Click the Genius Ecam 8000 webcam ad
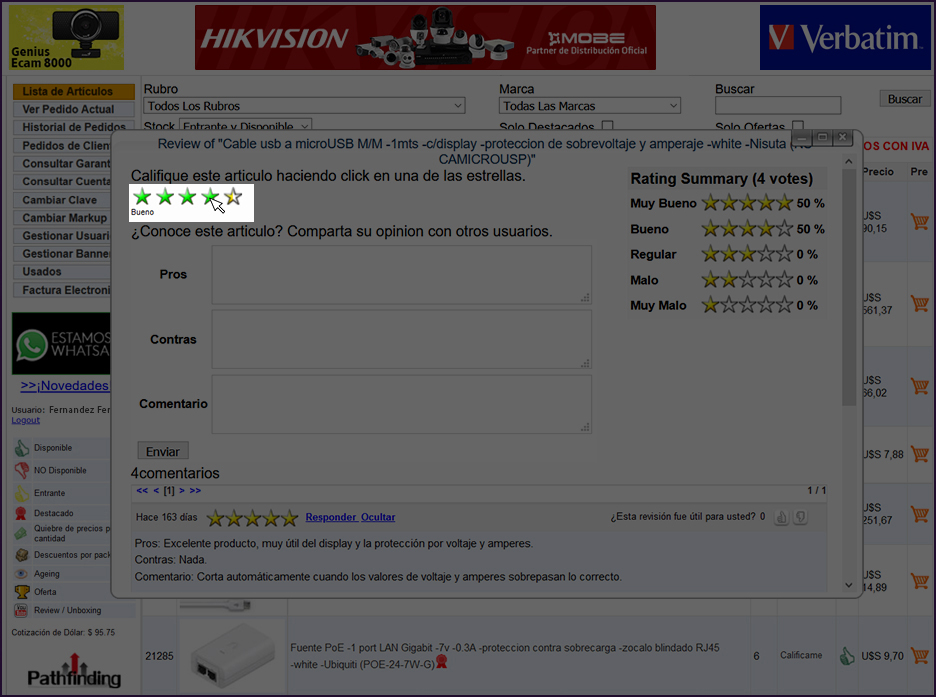936x697 pixels. [66, 37]
